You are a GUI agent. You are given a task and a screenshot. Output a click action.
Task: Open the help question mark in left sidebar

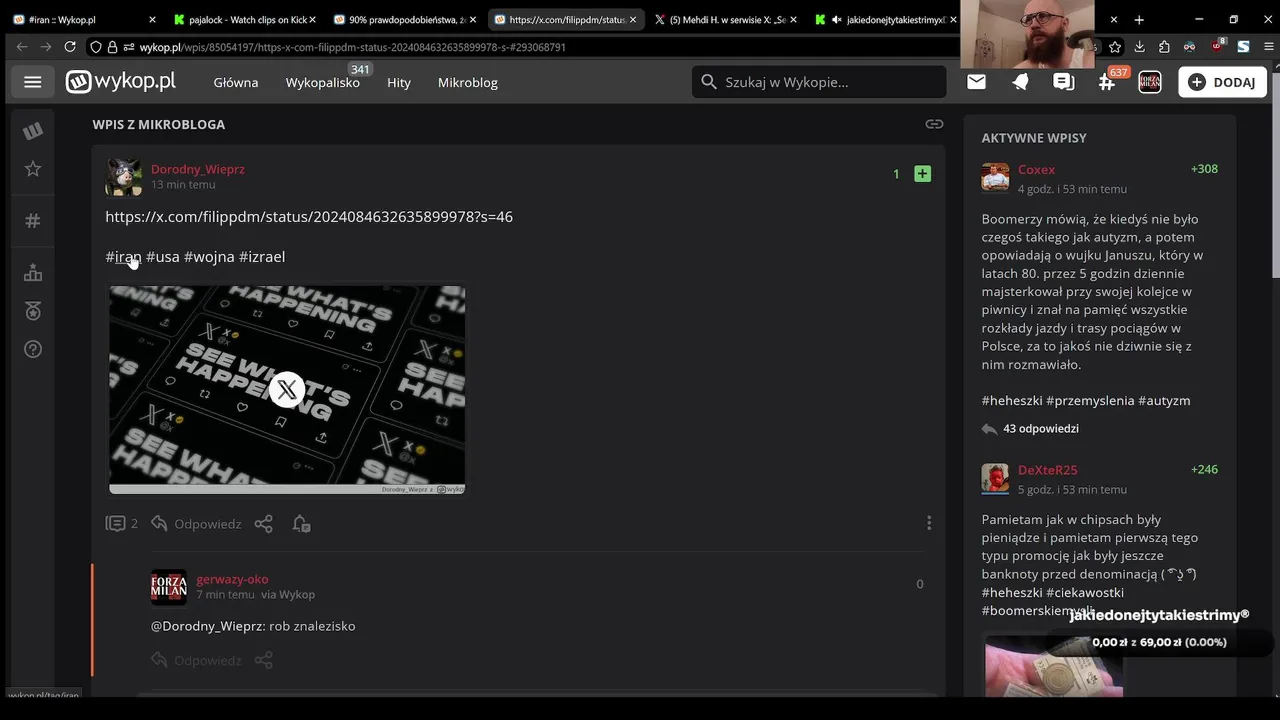click(x=33, y=349)
